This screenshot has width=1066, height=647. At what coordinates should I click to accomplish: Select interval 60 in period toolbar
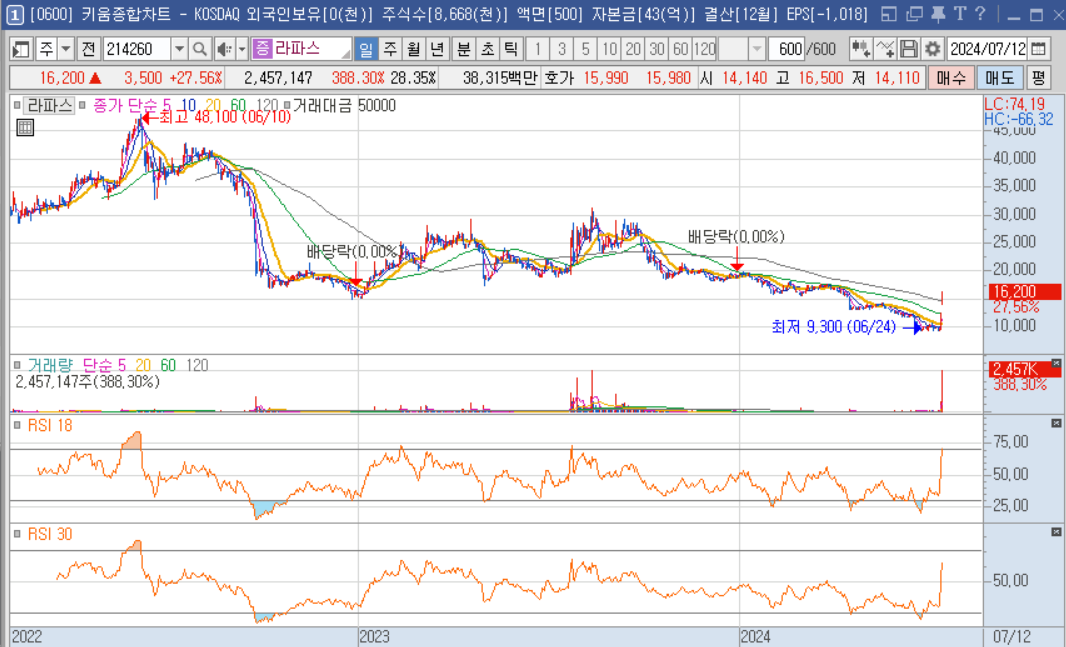click(681, 49)
